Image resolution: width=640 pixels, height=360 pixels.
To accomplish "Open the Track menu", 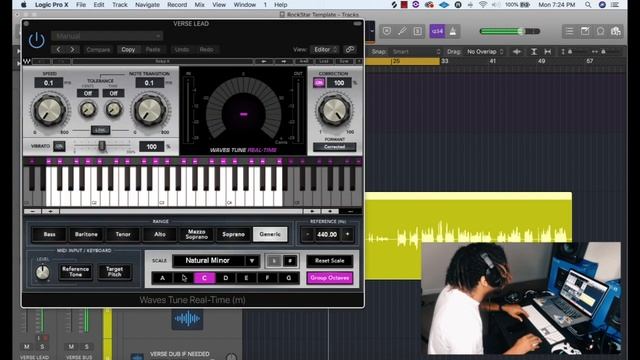I will [120, 5].
